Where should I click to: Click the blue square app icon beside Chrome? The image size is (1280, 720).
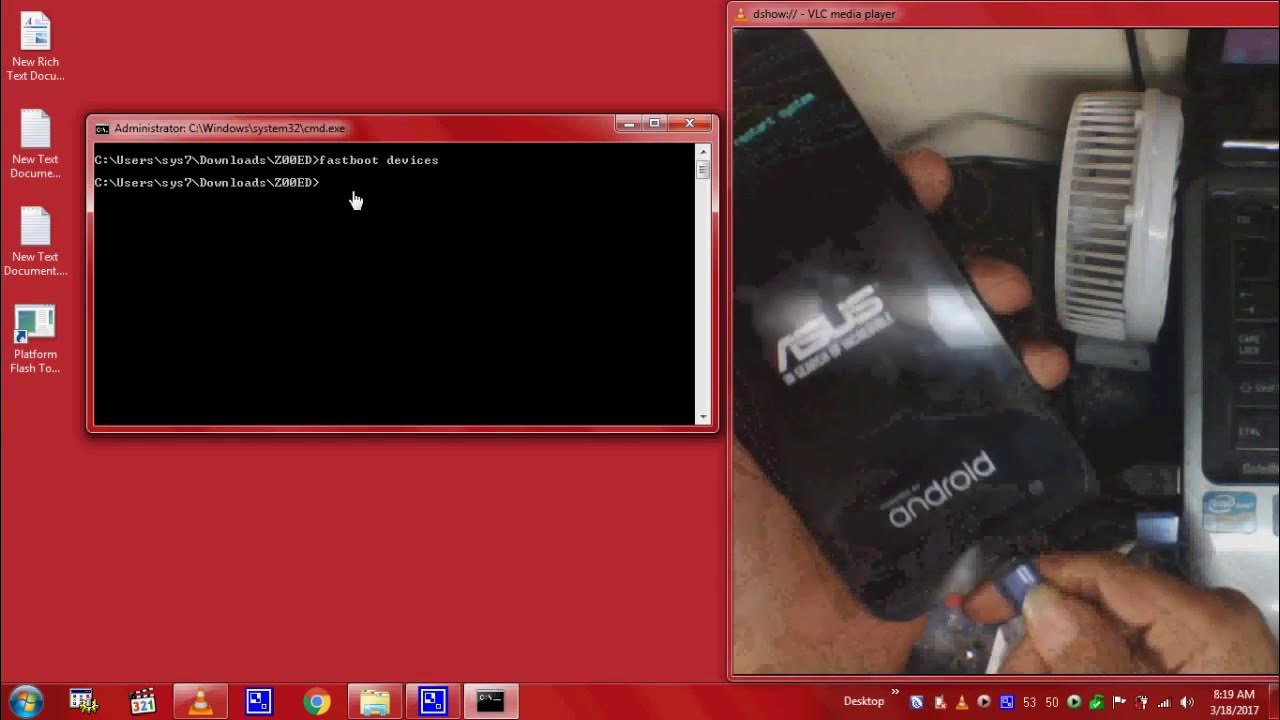coord(259,702)
